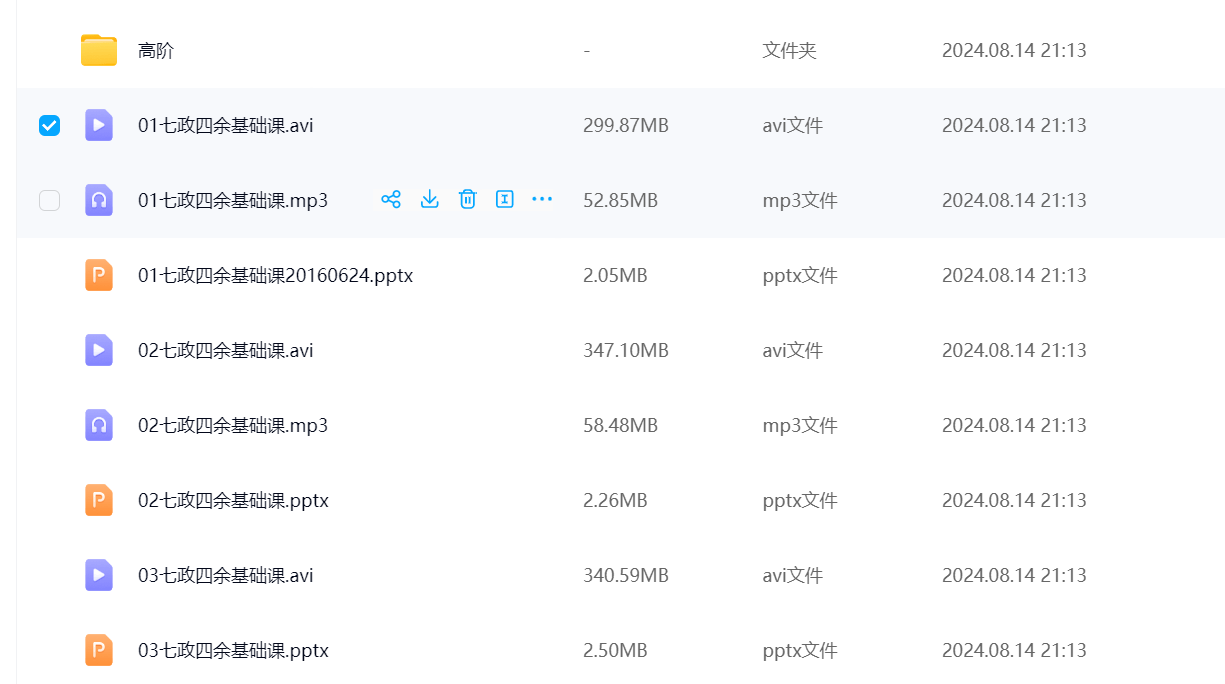Click the 347.10MB size cell
This screenshot has height=684, width=1225.
625,350
